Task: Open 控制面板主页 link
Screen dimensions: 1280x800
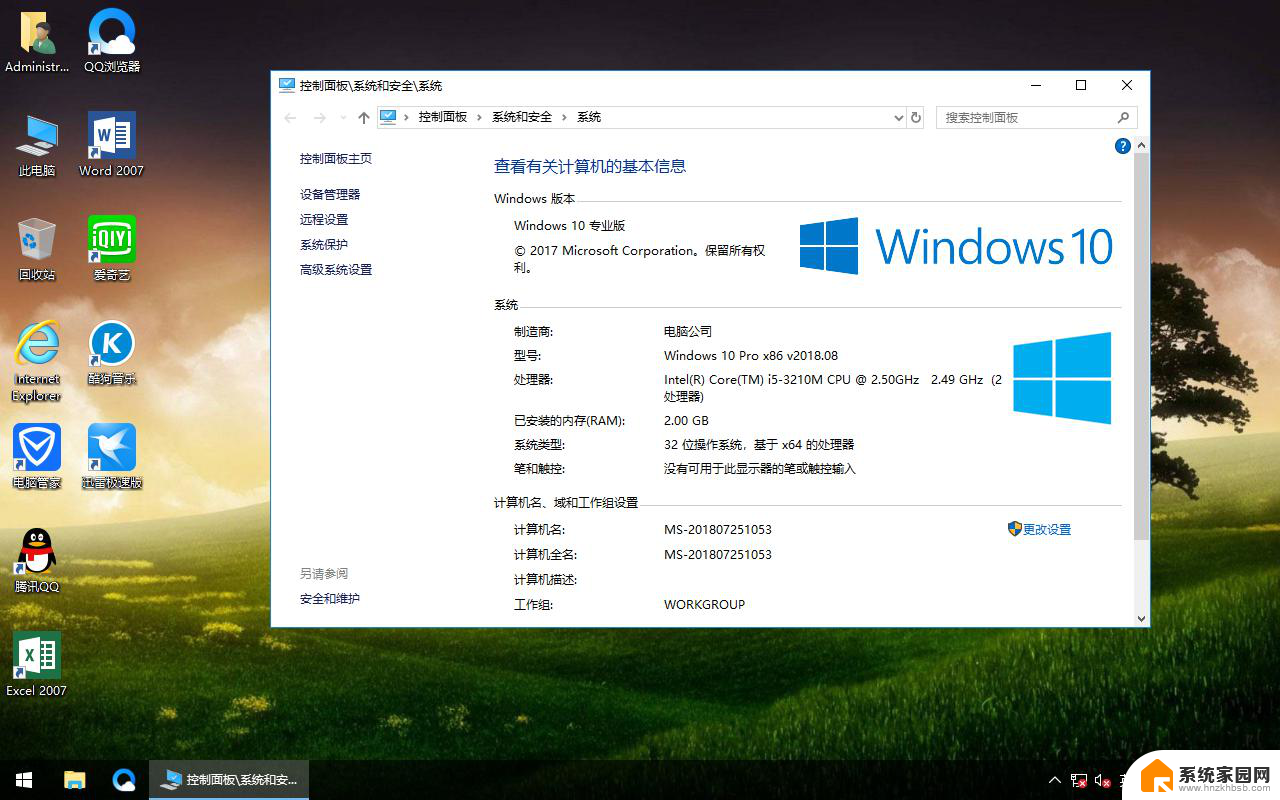Action: tap(336, 159)
